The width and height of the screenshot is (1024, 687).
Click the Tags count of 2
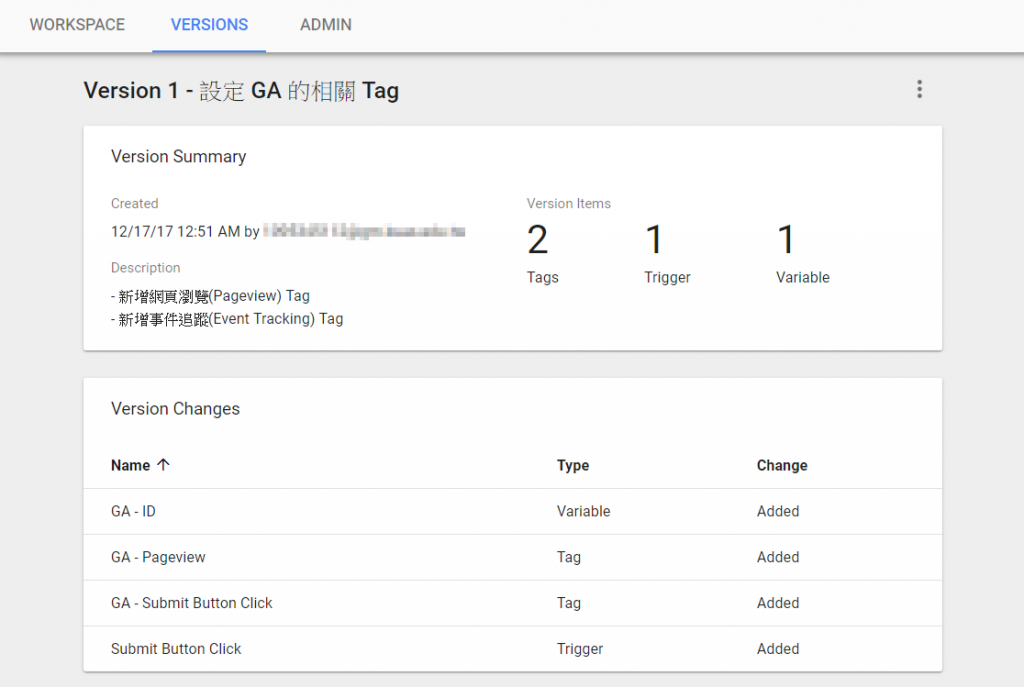point(538,241)
